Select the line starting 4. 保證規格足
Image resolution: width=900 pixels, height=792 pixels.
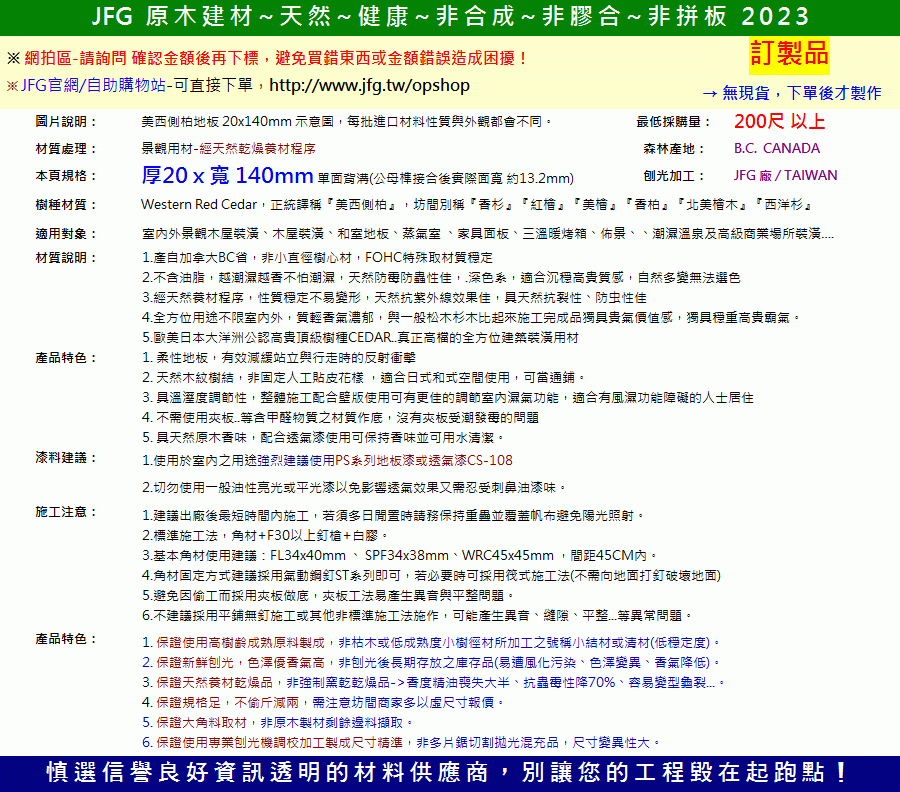click(x=324, y=702)
